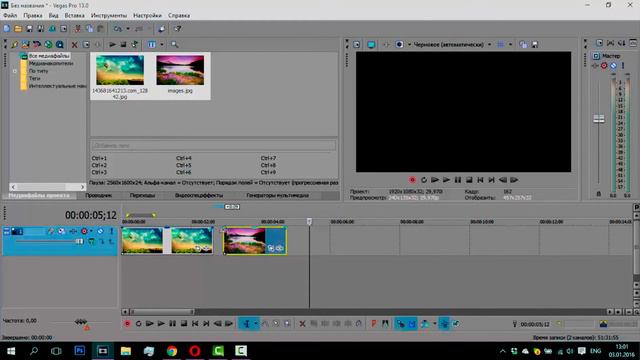Insert marker with the orange flag icon
The height and width of the screenshot is (360, 640).
tap(373, 324)
